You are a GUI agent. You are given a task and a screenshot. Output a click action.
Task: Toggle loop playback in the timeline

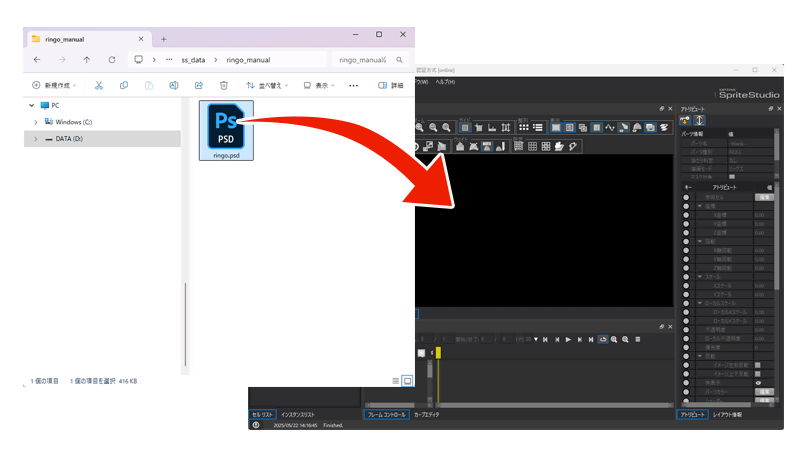tap(603, 339)
